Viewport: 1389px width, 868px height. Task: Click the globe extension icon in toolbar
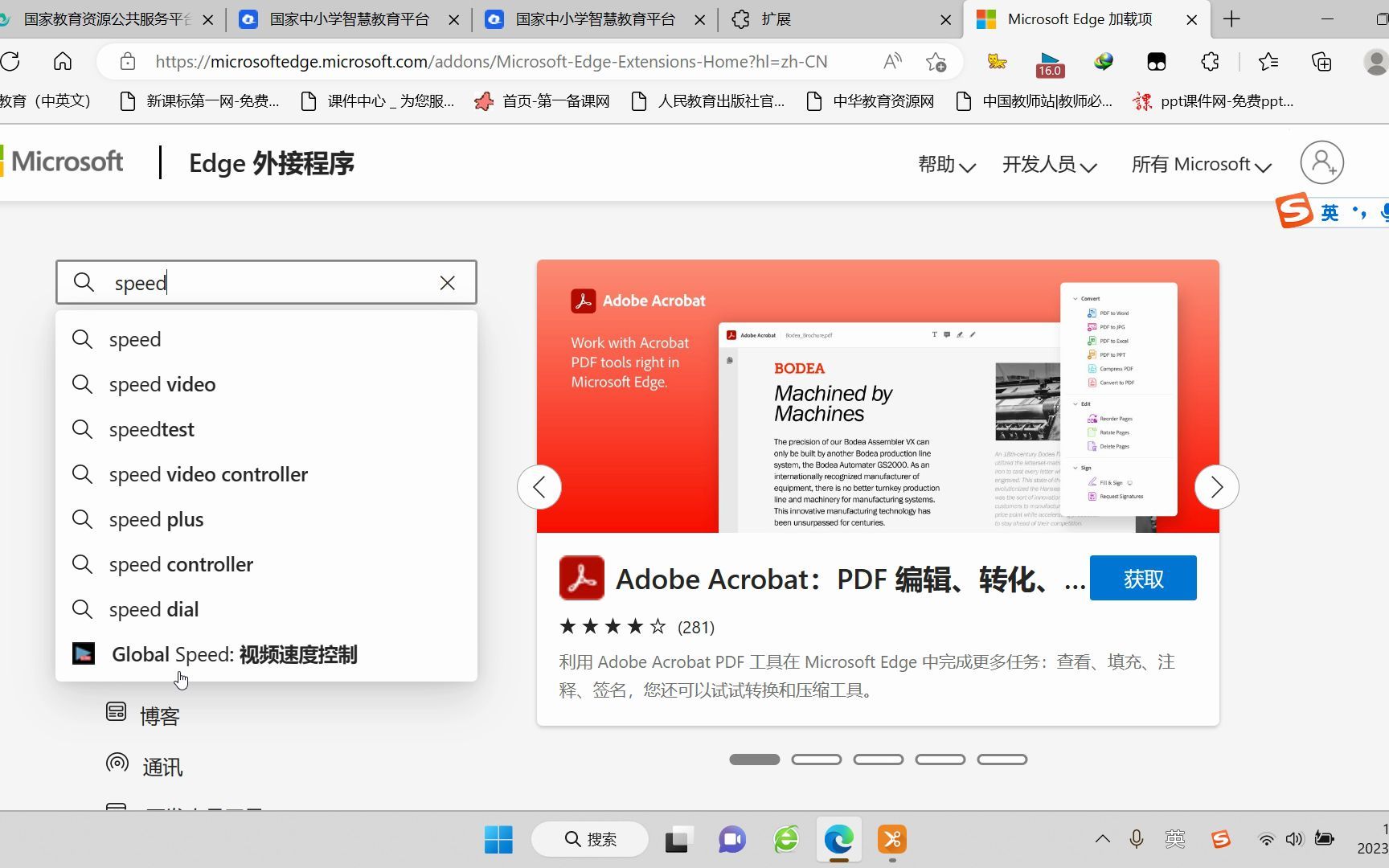[x=1104, y=61]
